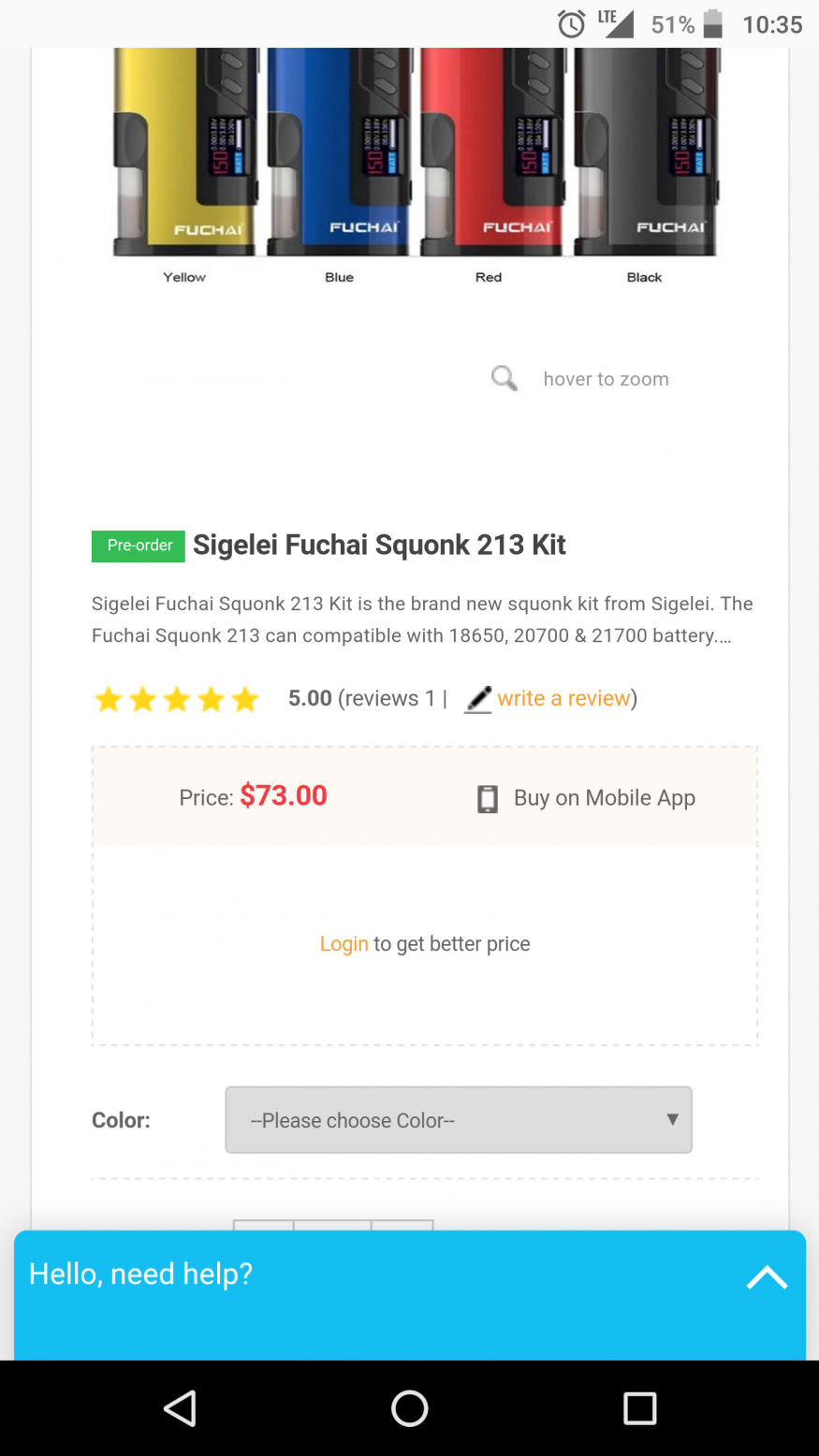Image resolution: width=819 pixels, height=1456 pixels.
Task: Click the five-star rating stars
Action: [x=177, y=699]
